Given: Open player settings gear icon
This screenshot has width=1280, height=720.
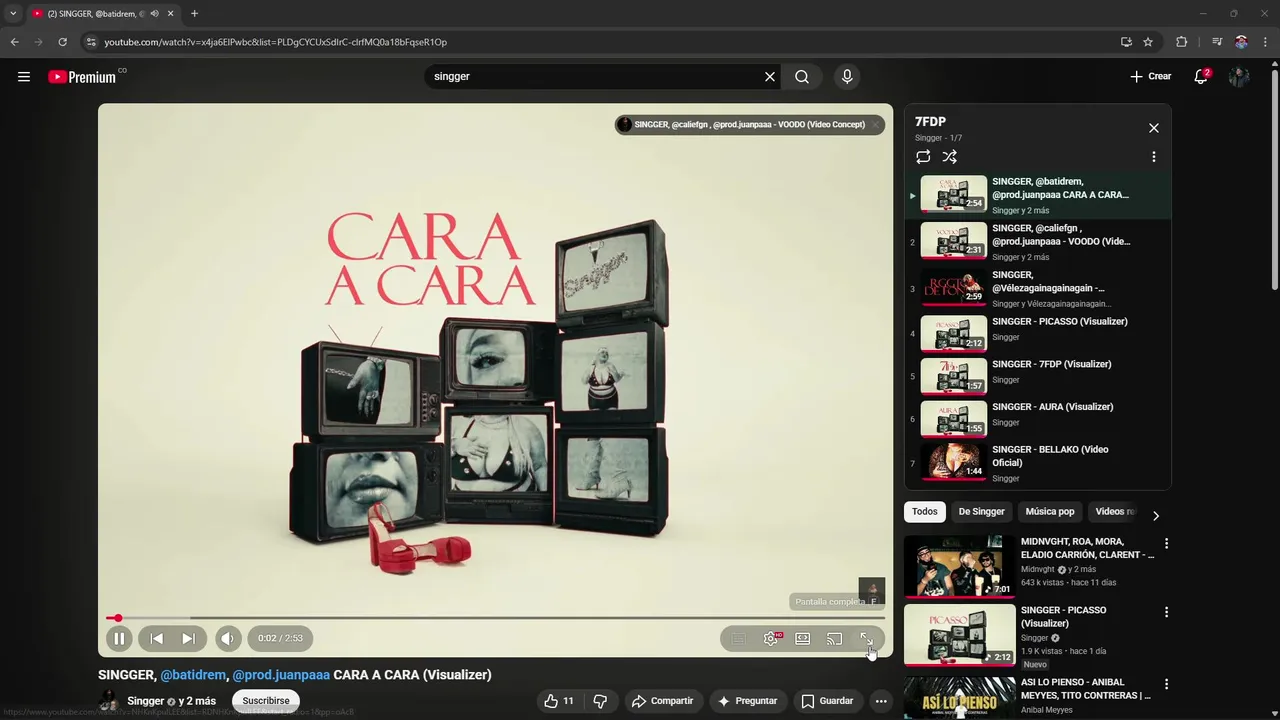Looking at the screenshot, I should tap(771, 638).
